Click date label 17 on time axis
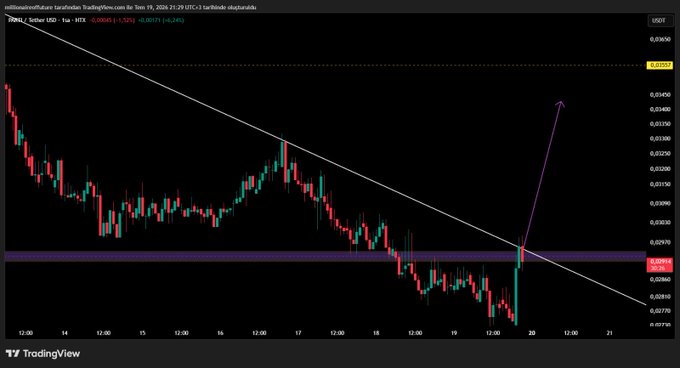 click(298, 333)
